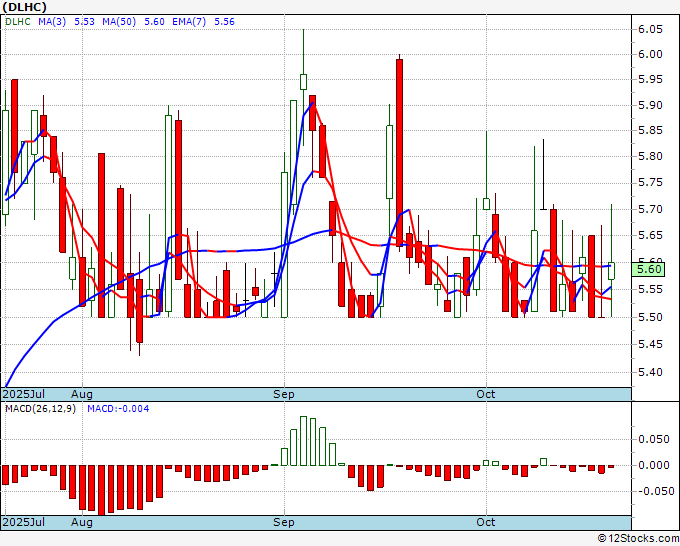Click the (DLHC) chart title

tap(24, 7)
